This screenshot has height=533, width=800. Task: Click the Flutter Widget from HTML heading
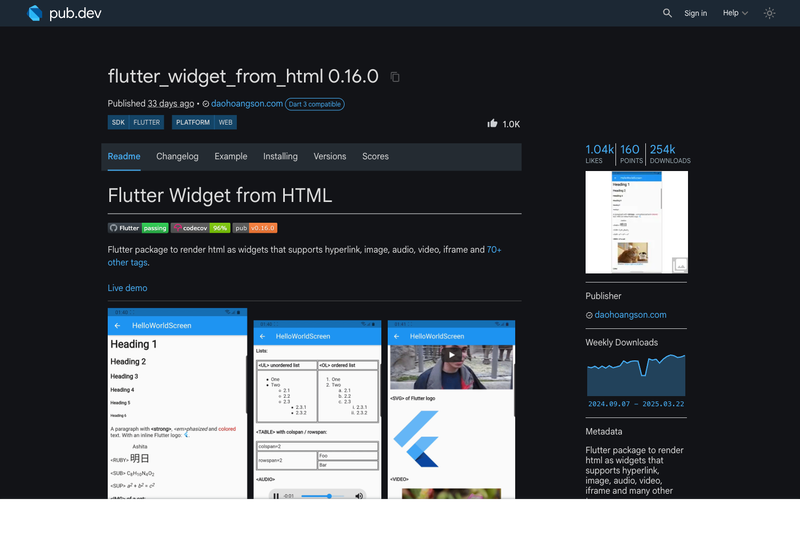220,195
